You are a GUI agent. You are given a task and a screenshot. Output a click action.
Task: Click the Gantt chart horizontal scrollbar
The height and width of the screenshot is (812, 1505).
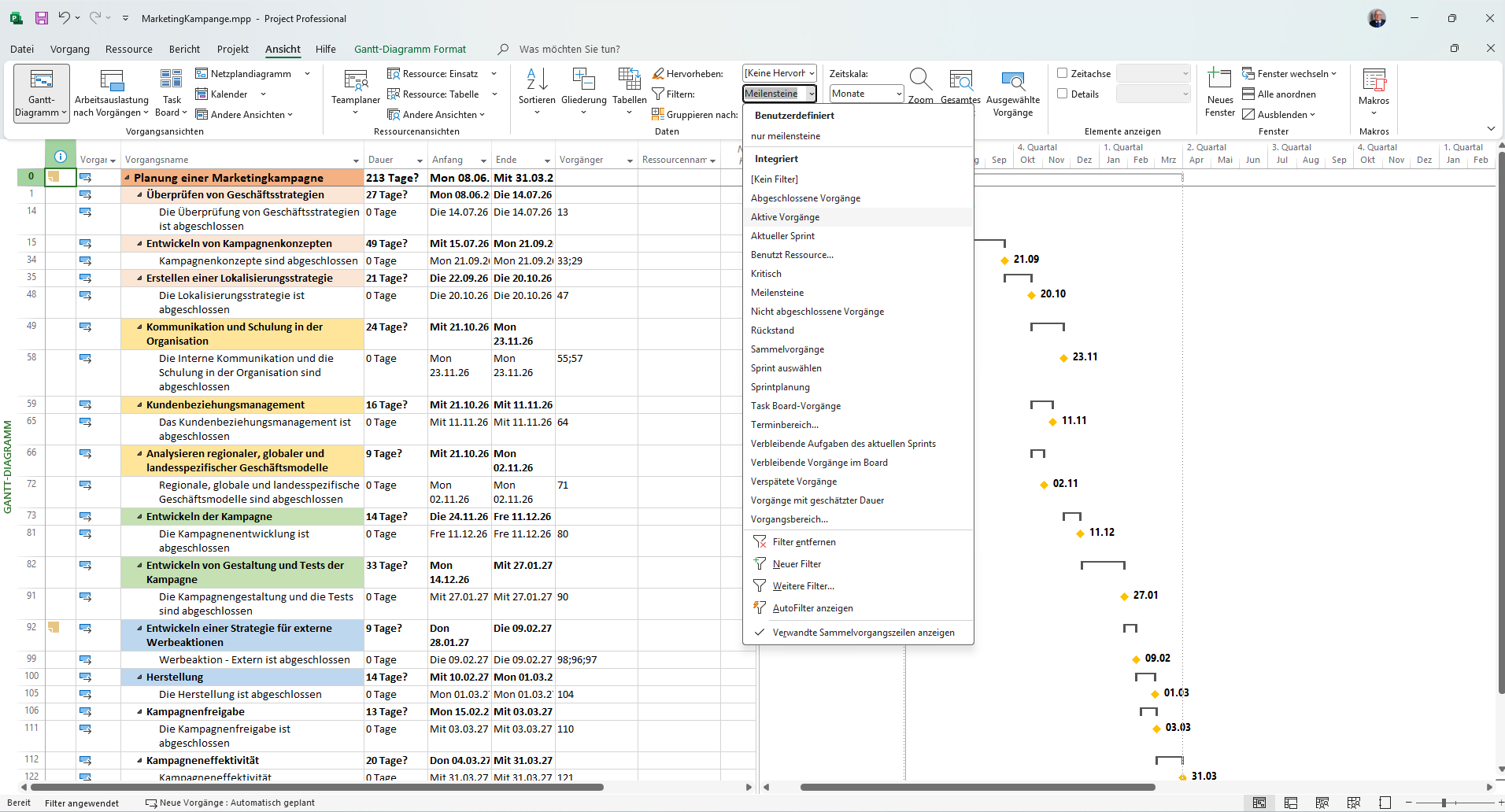point(978,787)
